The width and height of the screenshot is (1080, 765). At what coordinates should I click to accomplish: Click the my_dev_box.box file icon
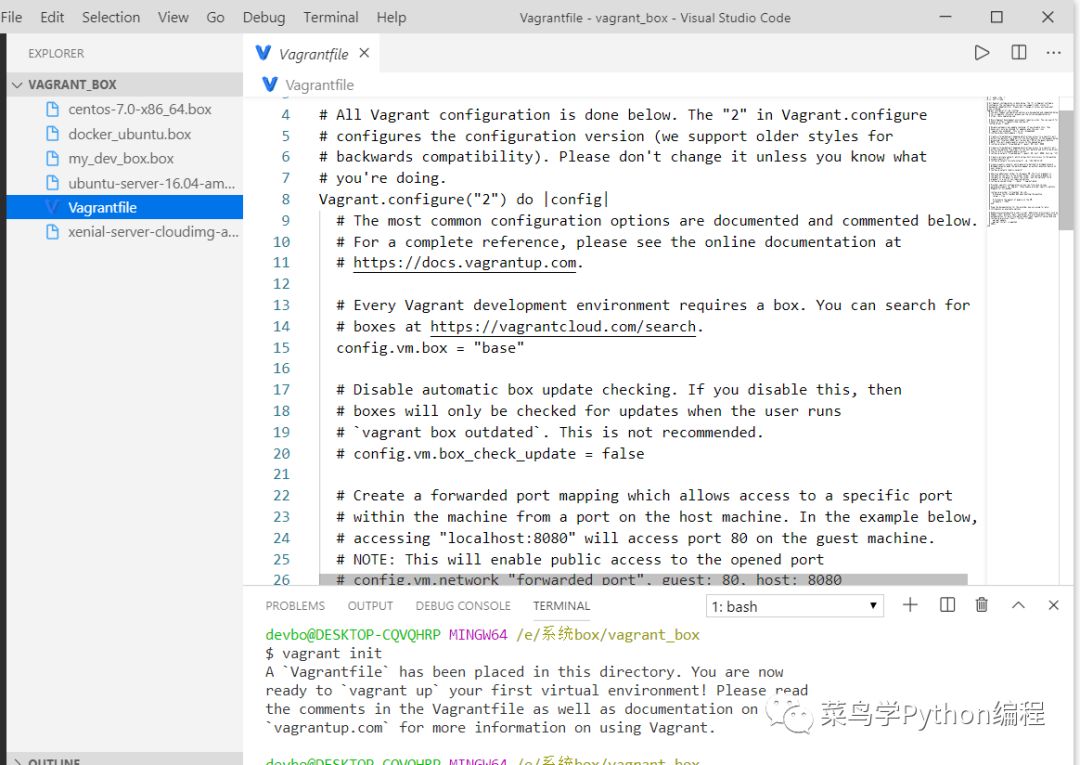click(52, 158)
